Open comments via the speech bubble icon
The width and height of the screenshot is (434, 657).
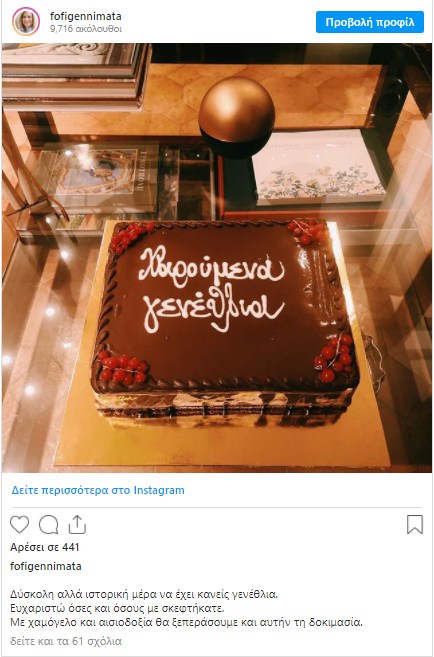click(49, 525)
